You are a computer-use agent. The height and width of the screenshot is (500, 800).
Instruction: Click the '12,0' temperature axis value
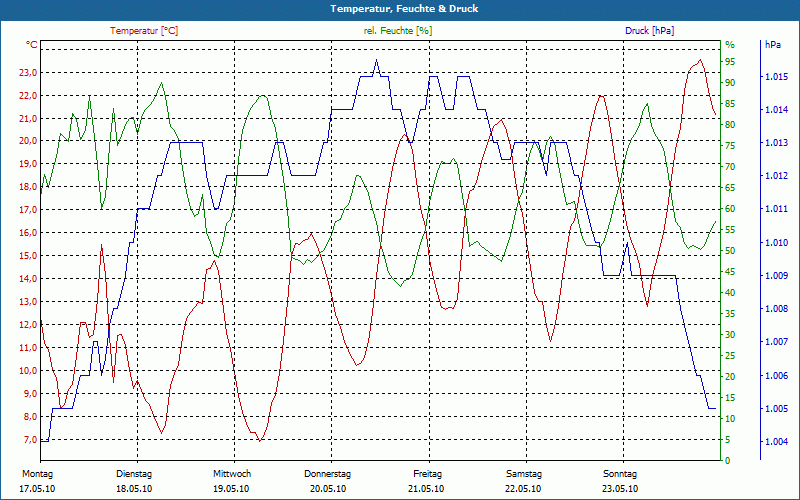click(28, 324)
